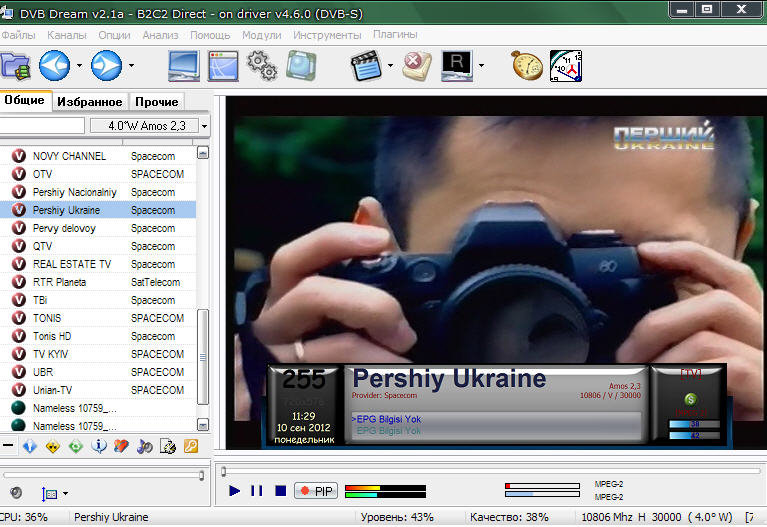Viewport: 767px width, 527px height.
Task: Pause playback with the pause button
Action: coord(257,490)
